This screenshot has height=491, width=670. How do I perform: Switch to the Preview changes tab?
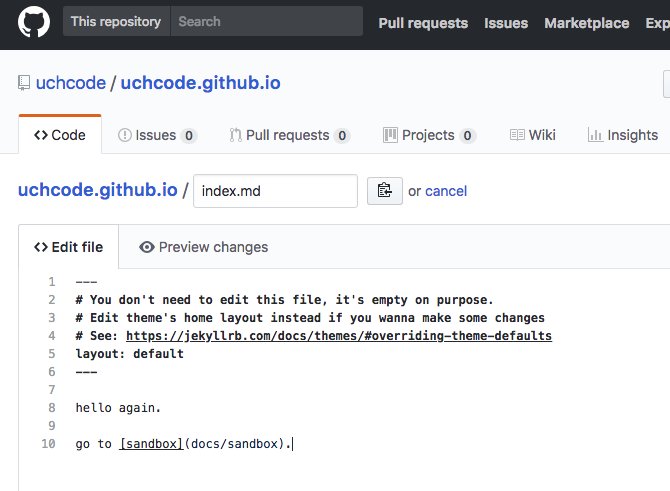tap(203, 247)
